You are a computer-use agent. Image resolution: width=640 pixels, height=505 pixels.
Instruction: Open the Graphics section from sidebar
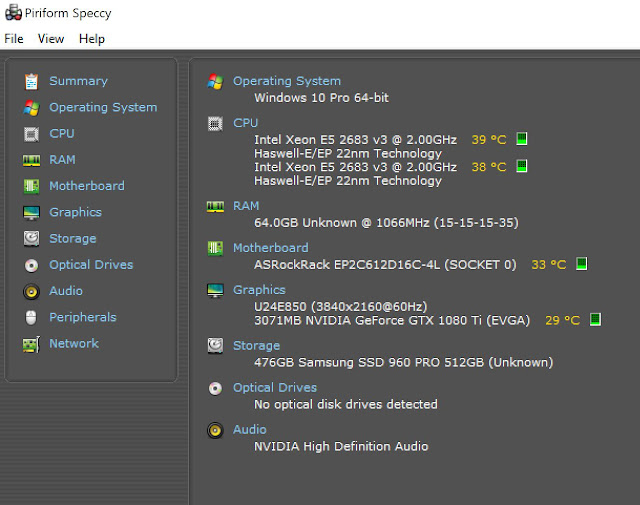click(76, 212)
